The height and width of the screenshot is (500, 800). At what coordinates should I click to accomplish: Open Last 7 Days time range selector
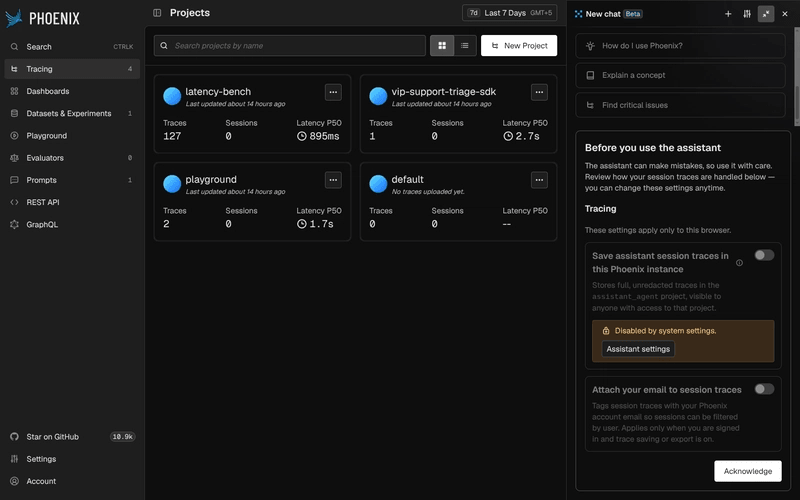tap(509, 13)
